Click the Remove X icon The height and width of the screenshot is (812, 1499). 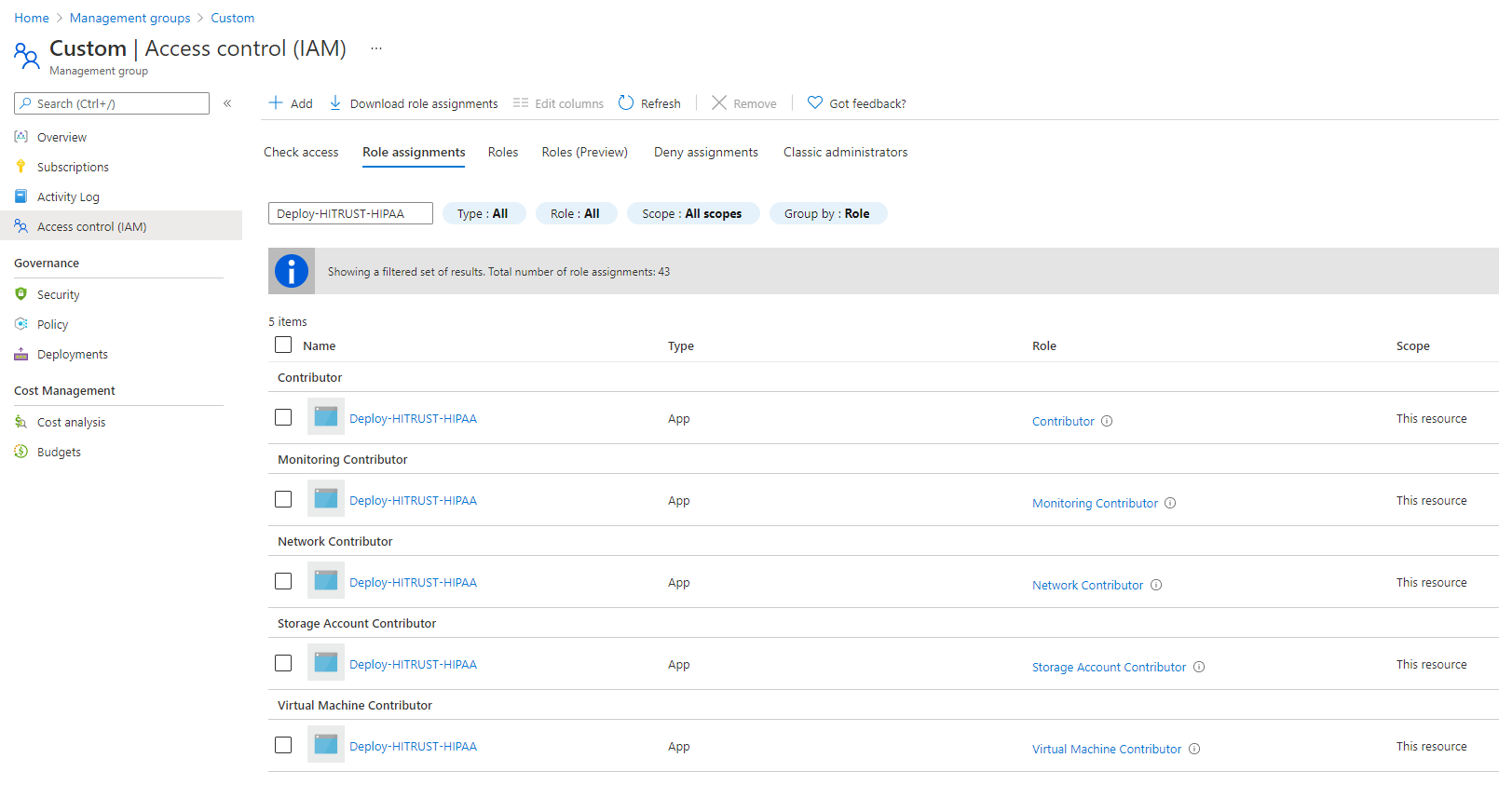[x=719, y=102]
